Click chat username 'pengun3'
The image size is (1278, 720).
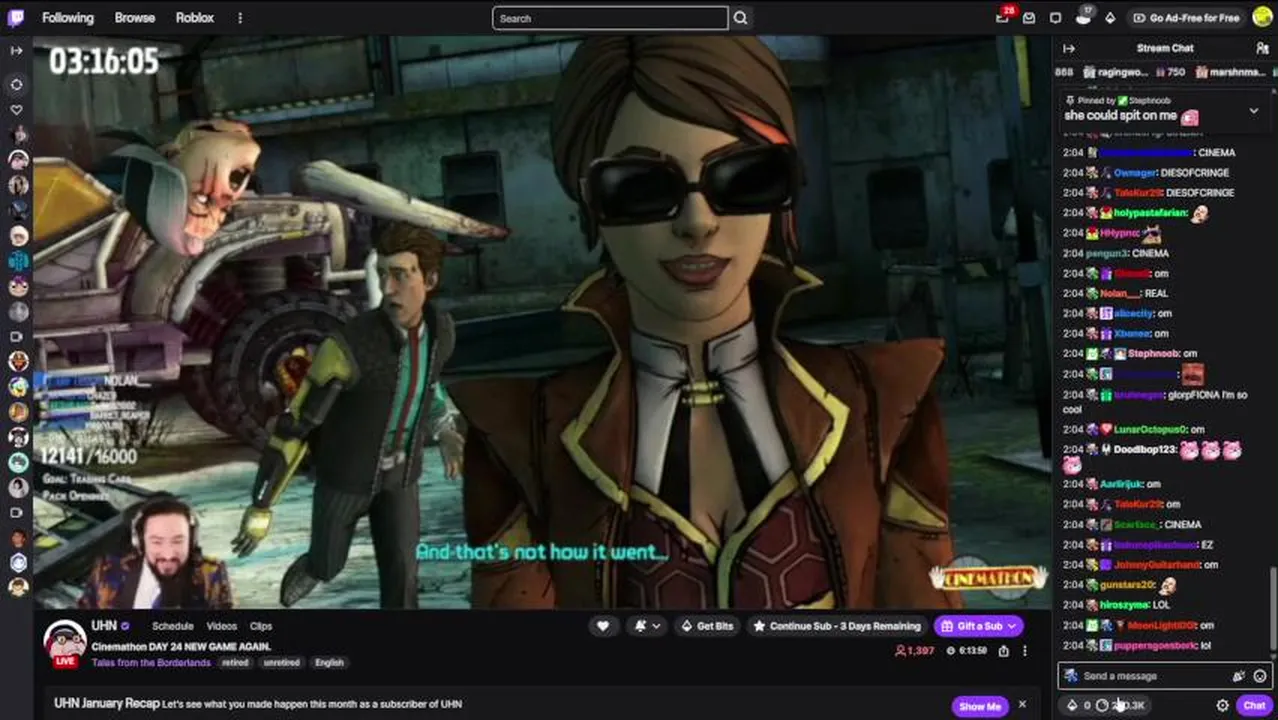click(1107, 253)
